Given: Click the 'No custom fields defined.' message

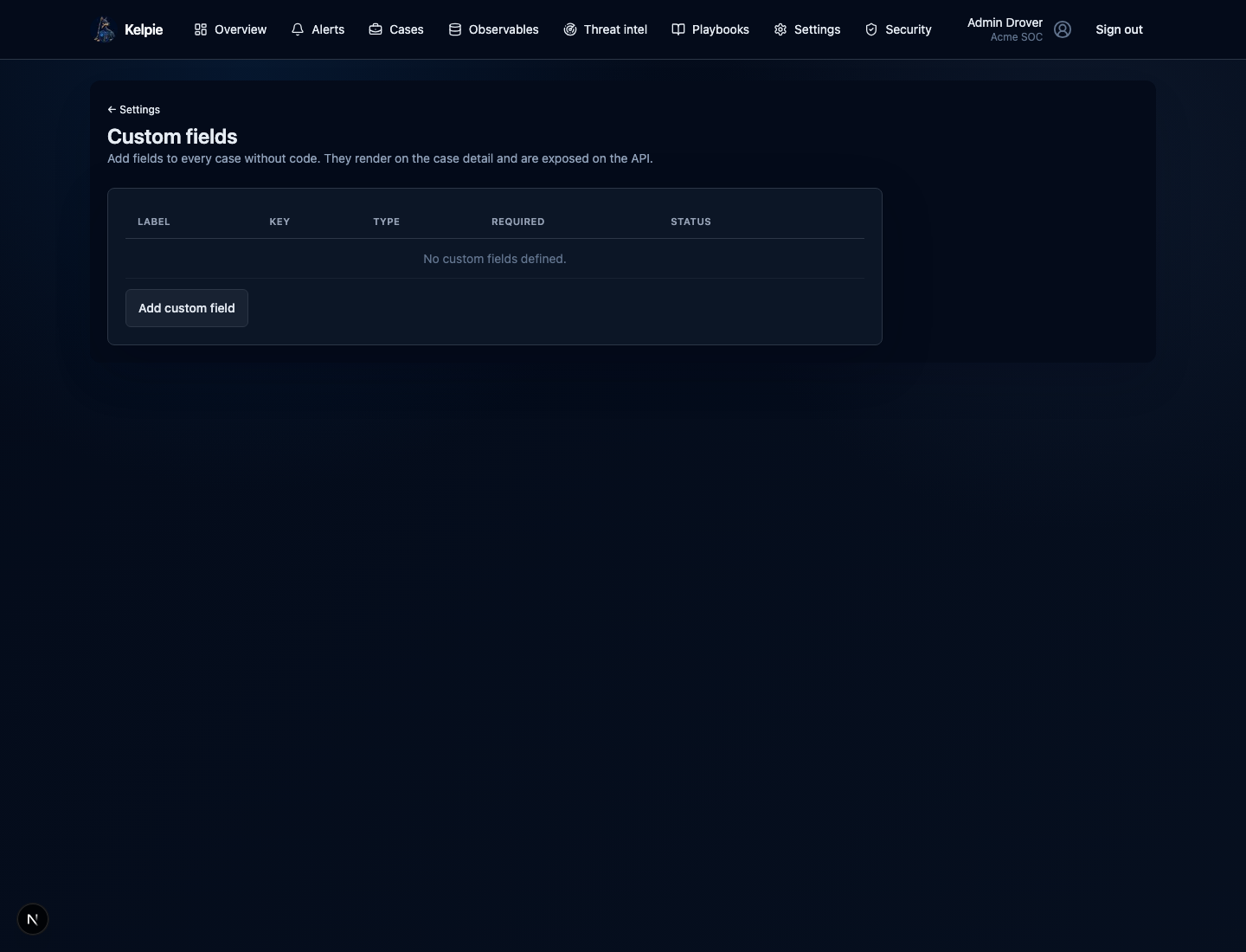Looking at the screenshot, I should click(495, 259).
